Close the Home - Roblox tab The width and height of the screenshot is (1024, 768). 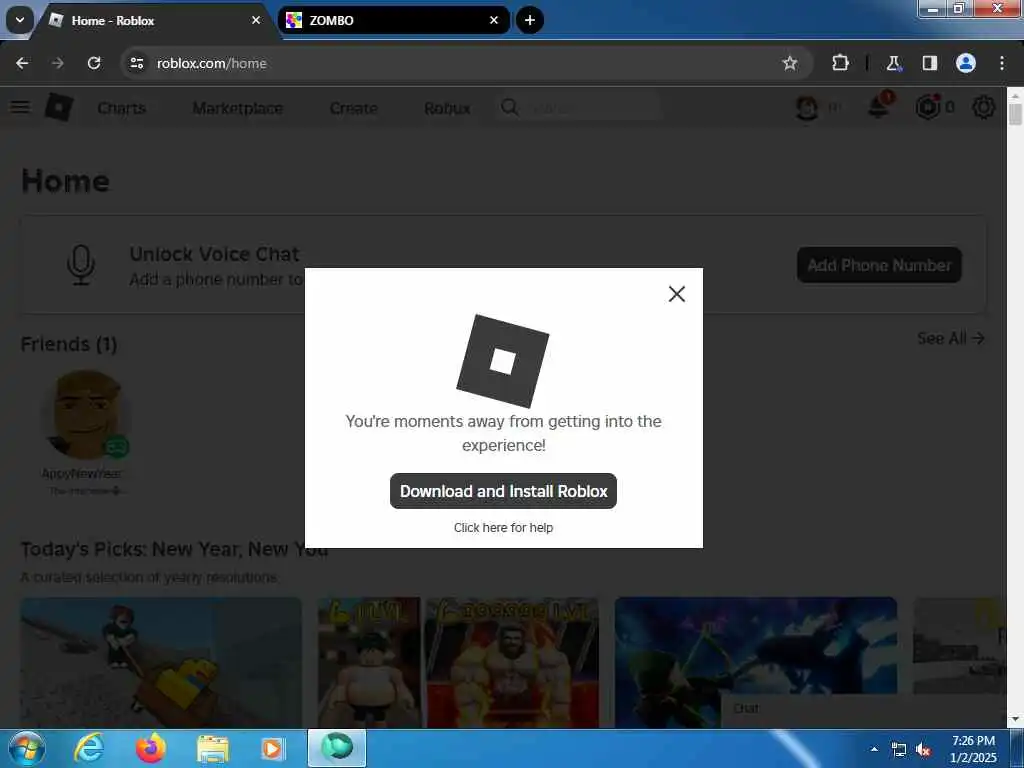[256, 20]
